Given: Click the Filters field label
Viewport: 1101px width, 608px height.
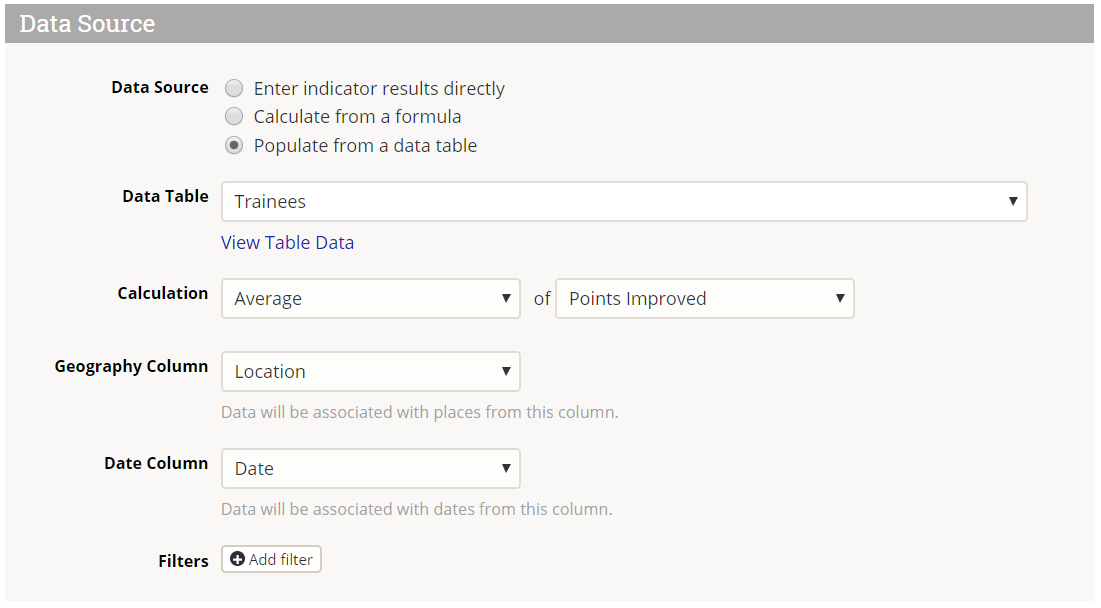Looking at the screenshot, I should click(183, 561).
